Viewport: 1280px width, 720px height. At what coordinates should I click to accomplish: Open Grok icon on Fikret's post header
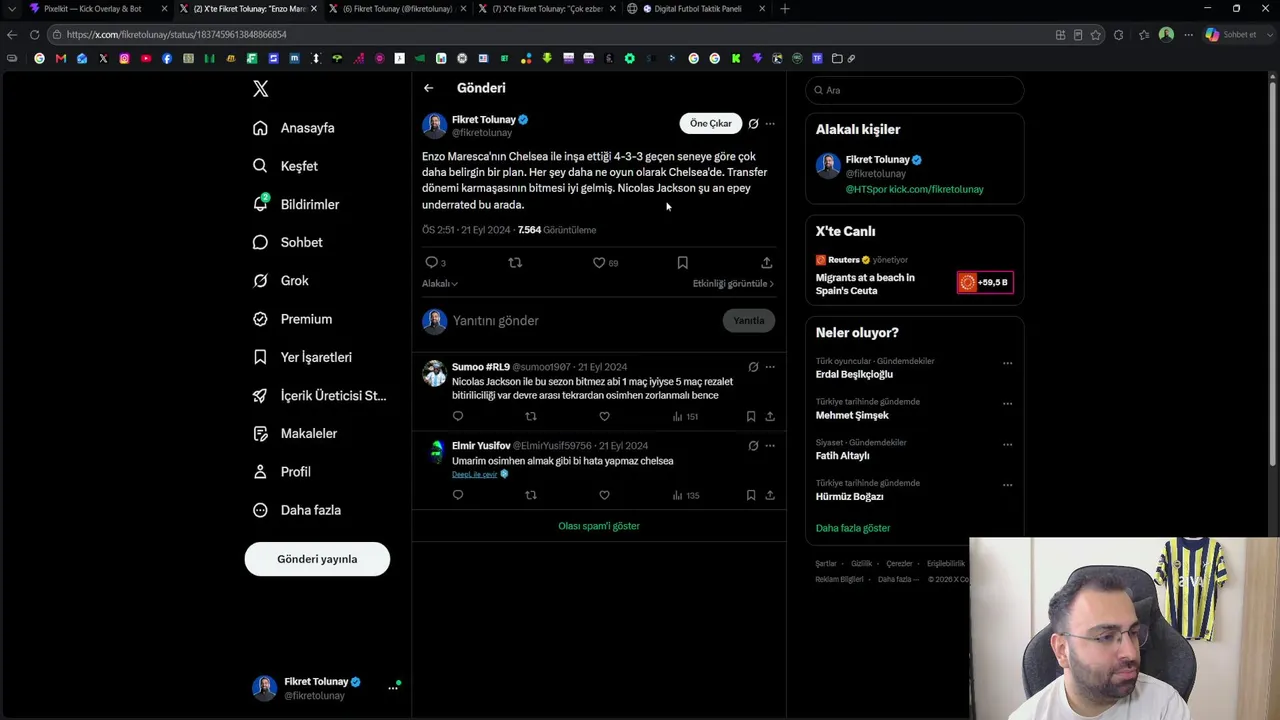tap(753, 124)
